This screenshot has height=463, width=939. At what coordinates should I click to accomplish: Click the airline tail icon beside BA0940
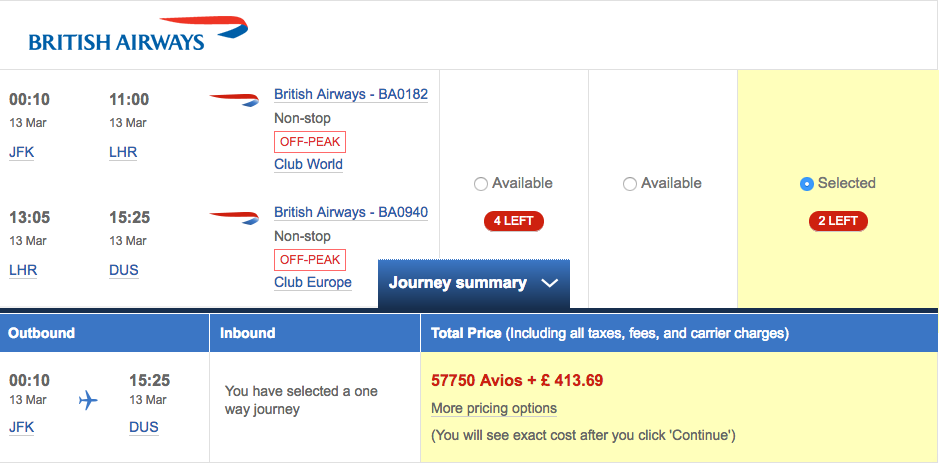pos(234,217)
